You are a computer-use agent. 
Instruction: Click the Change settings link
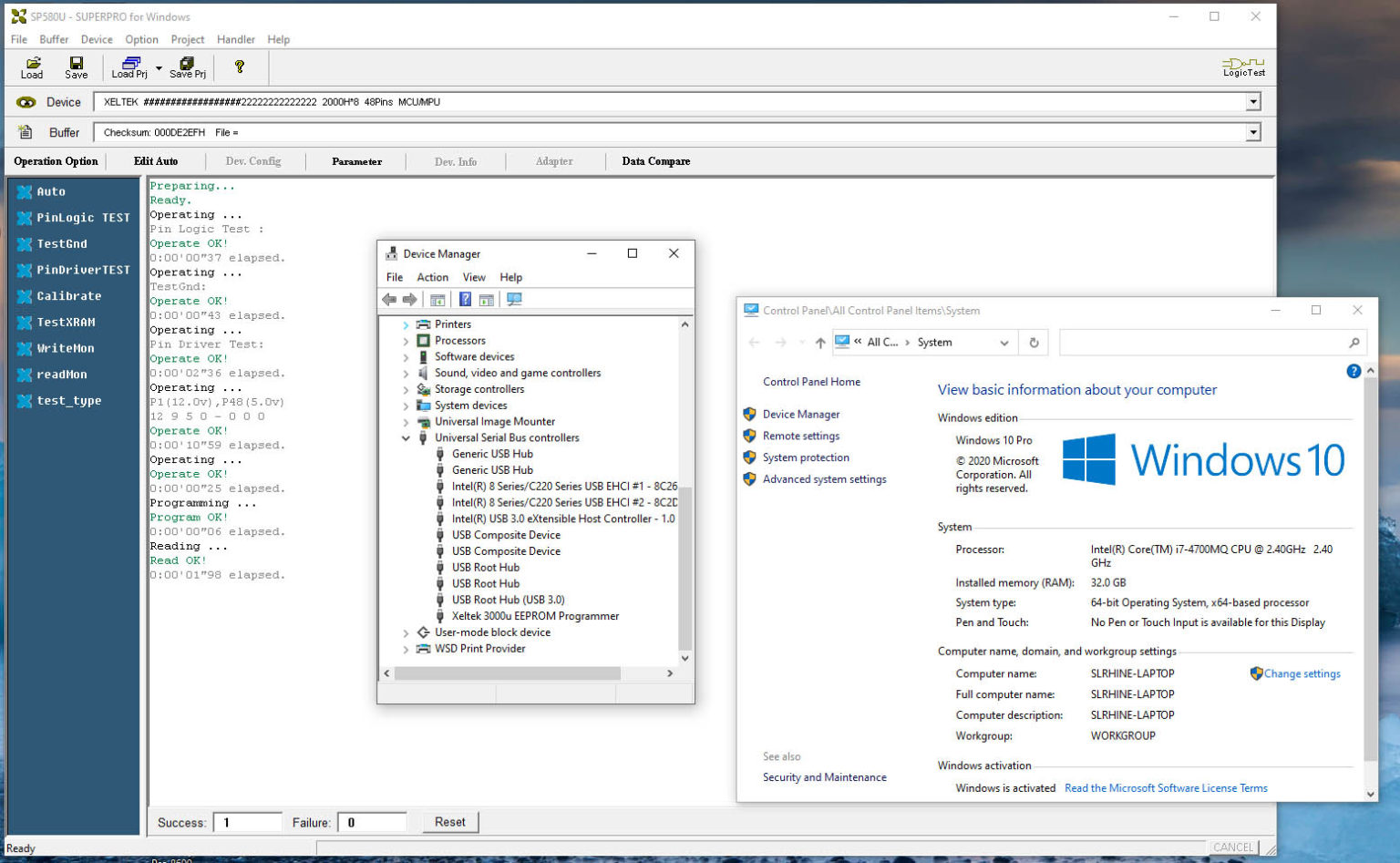tap(1302, 673)
